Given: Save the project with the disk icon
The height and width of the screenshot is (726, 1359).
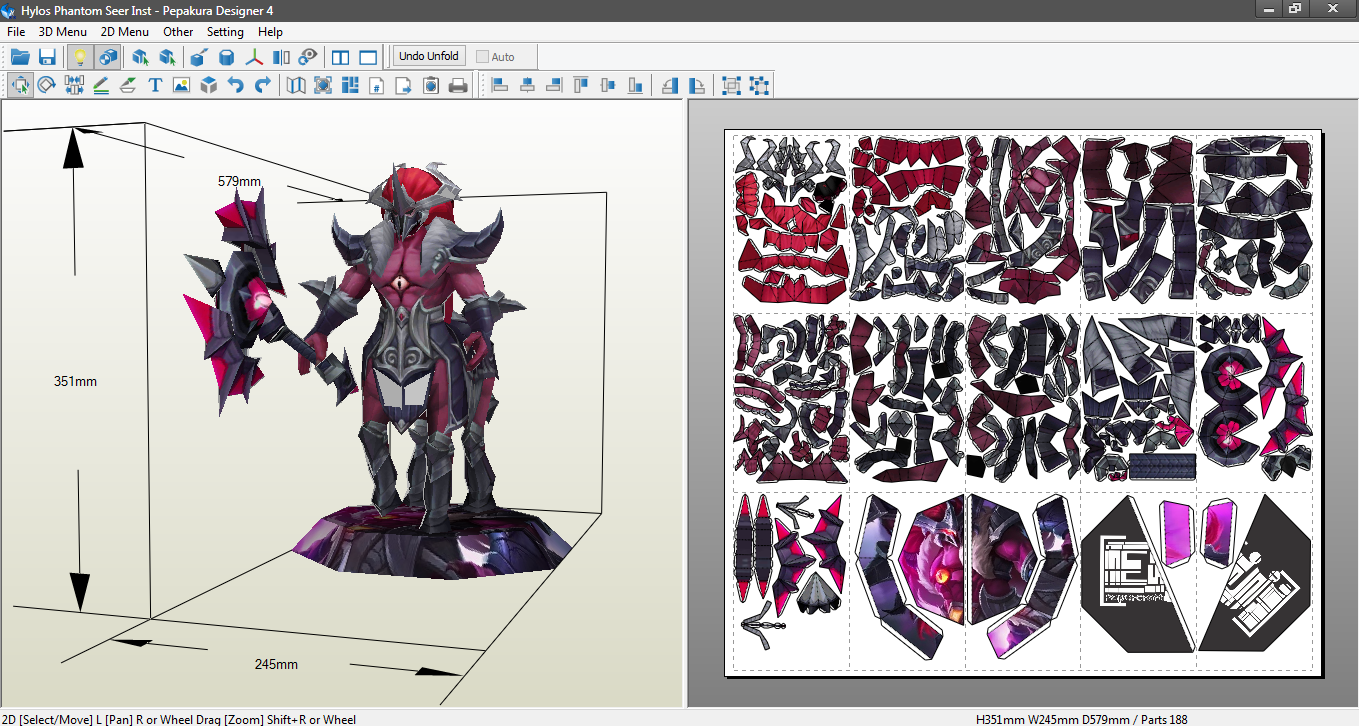Looking at the screenshot, I should click(47, 57).
